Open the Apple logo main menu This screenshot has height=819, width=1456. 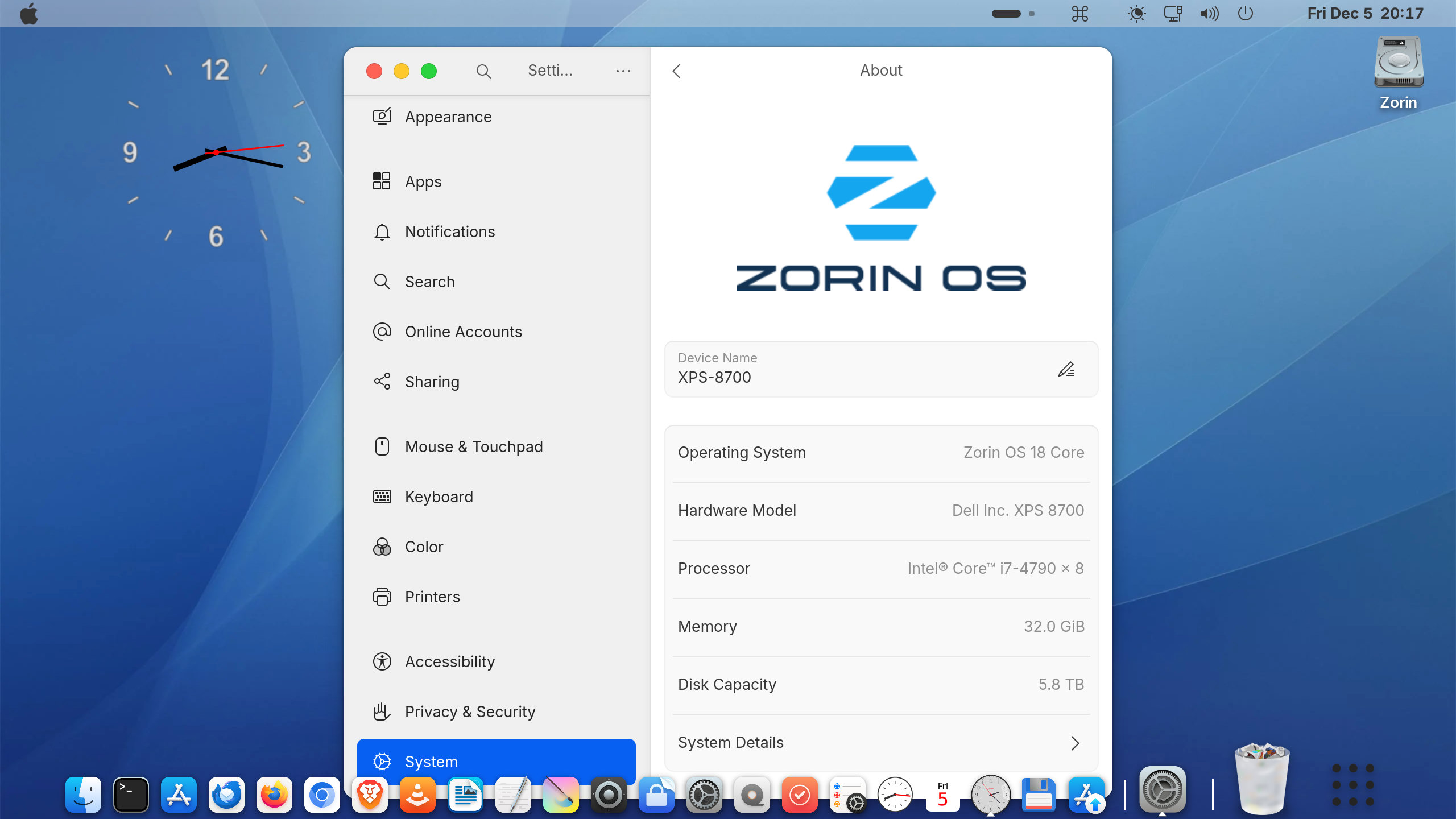tap(29, 13)
